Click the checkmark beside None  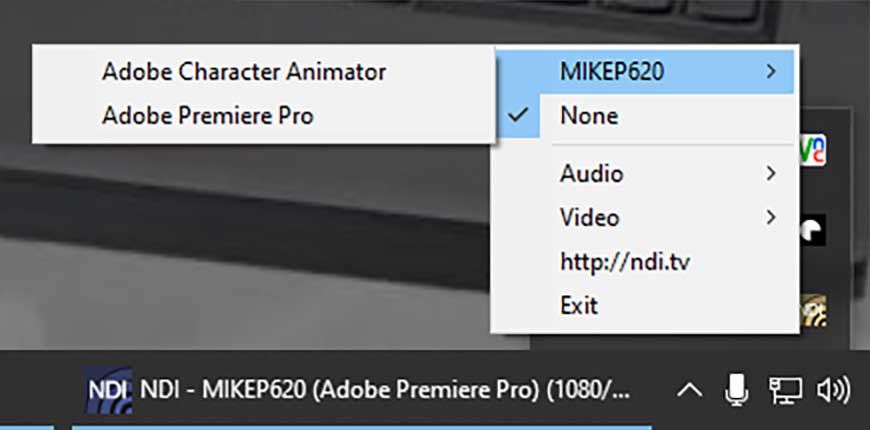518,115
